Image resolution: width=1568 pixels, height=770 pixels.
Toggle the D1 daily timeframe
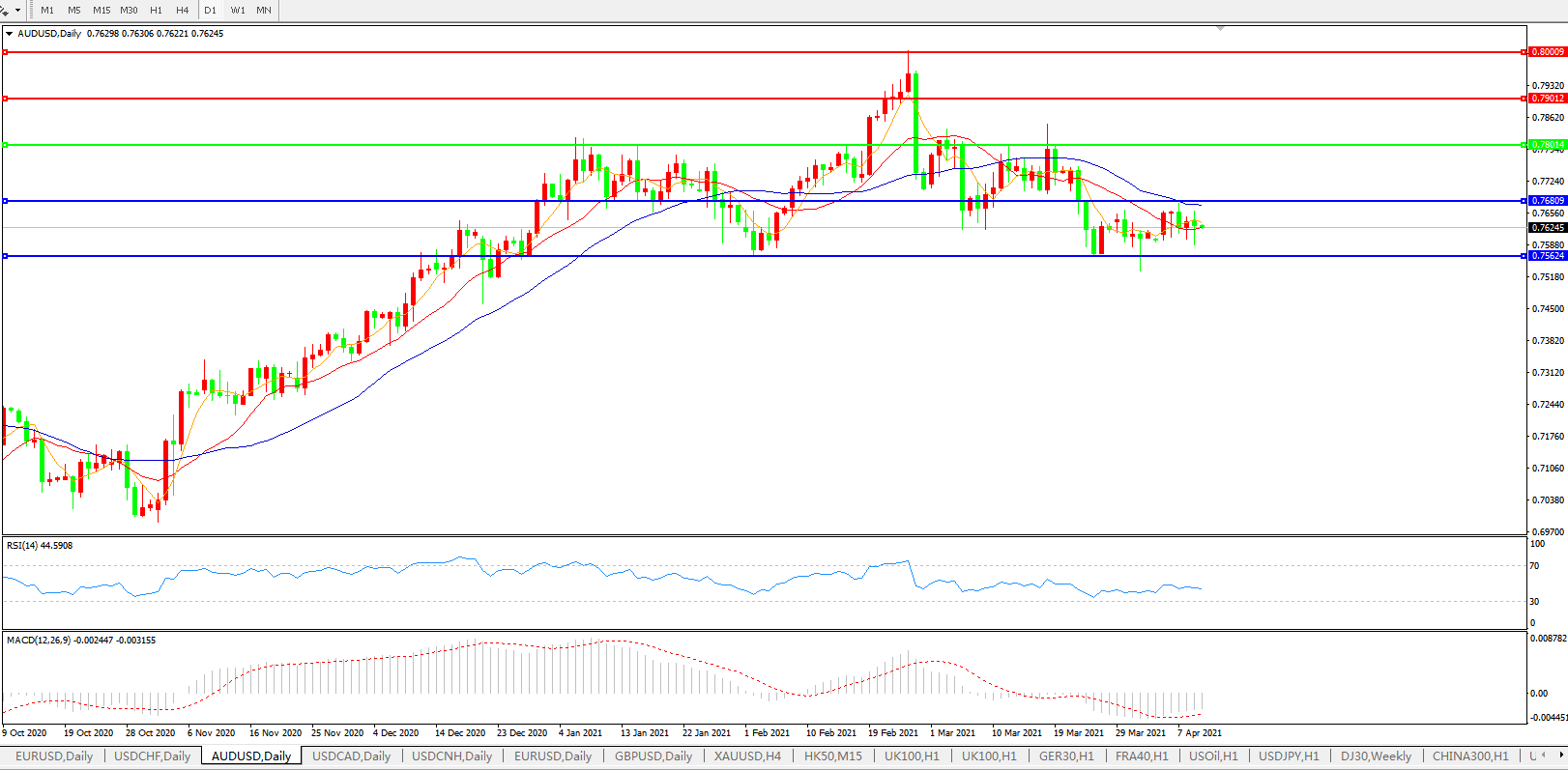(210, 10)
